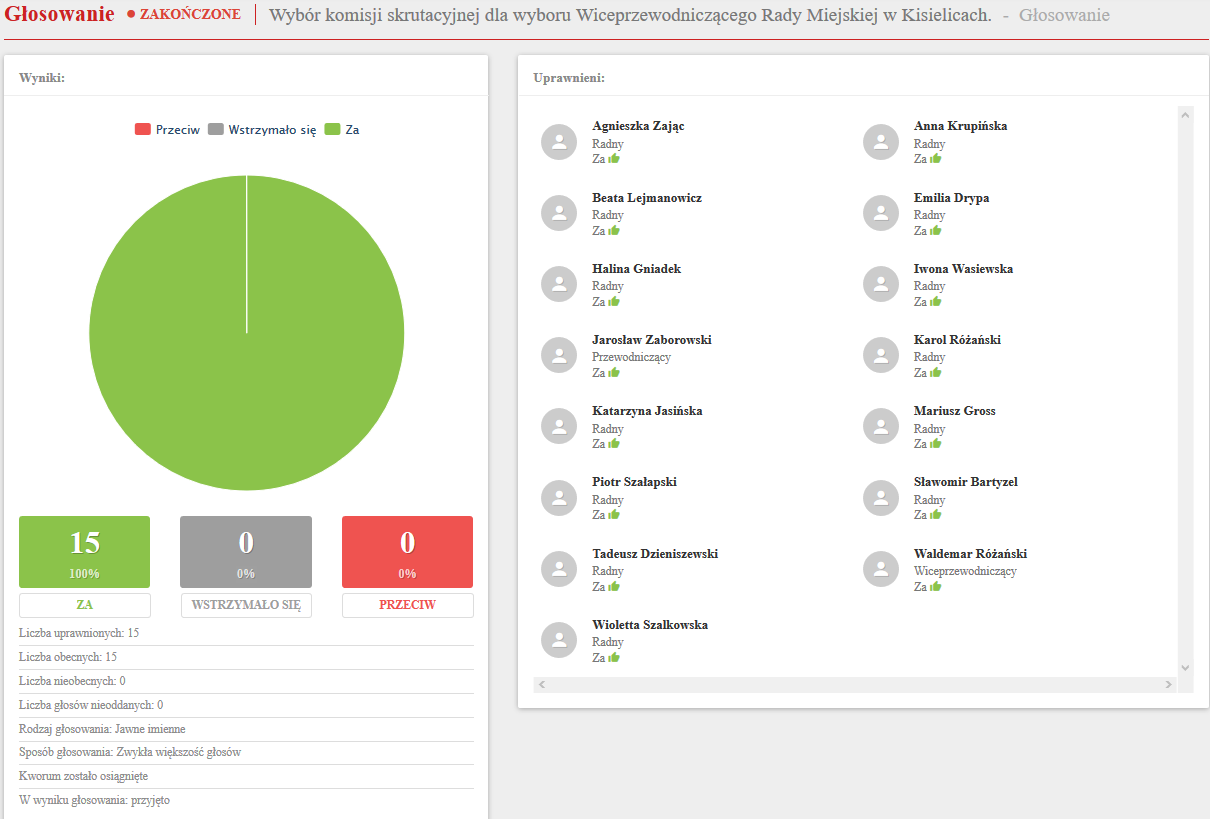Viewport: 1210px width, 819px height.
Task: Click thumbs-up icon under Beata Lejmanowicz
Action: (x=614, y=230)
